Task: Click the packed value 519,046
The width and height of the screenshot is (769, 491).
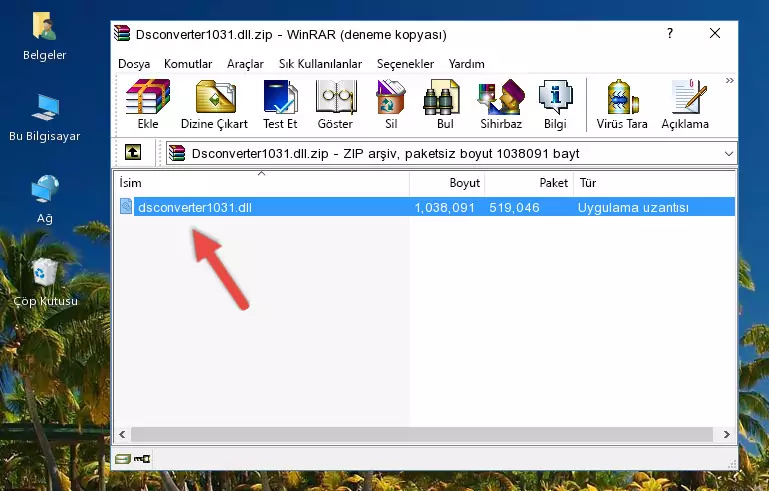Action: [514, 207]
